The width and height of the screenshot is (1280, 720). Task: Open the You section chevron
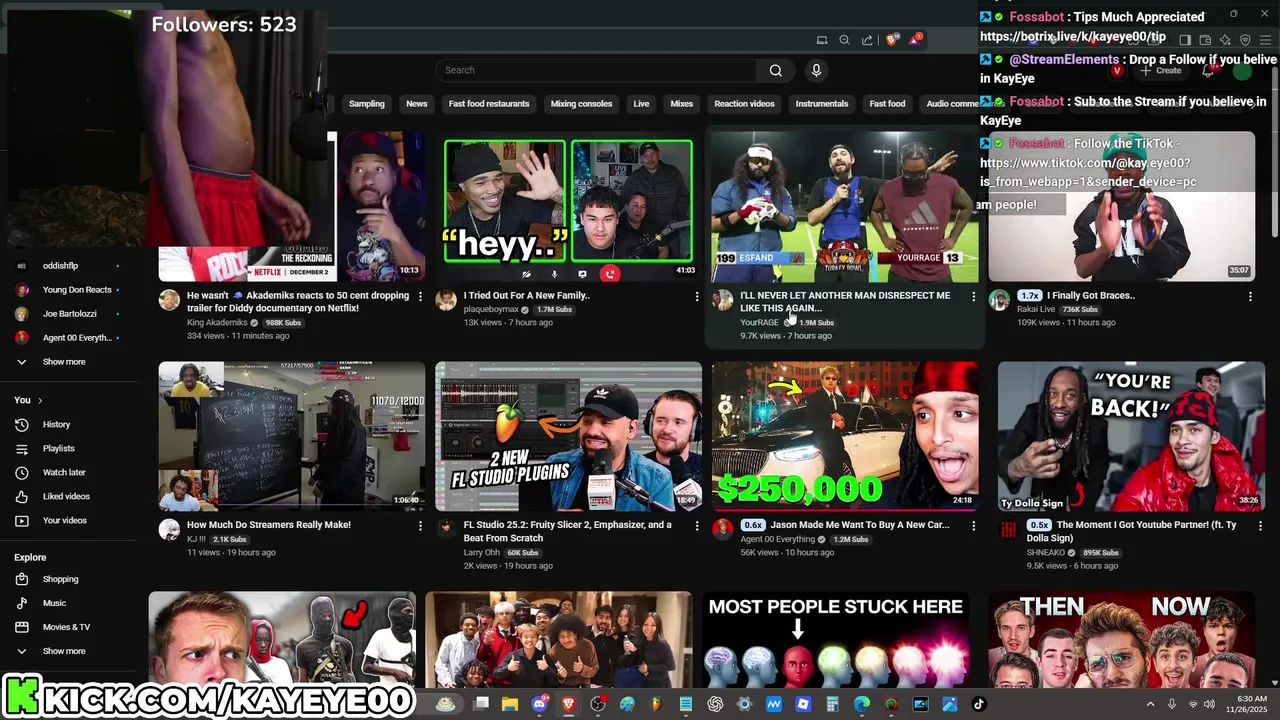pyautogui.click(x=40, y=400)
